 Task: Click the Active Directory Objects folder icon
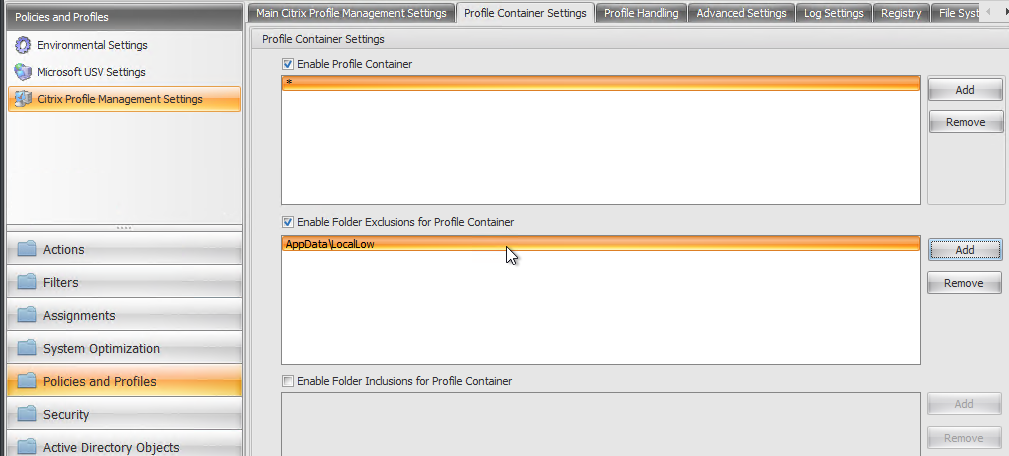[x=26, y=447]
